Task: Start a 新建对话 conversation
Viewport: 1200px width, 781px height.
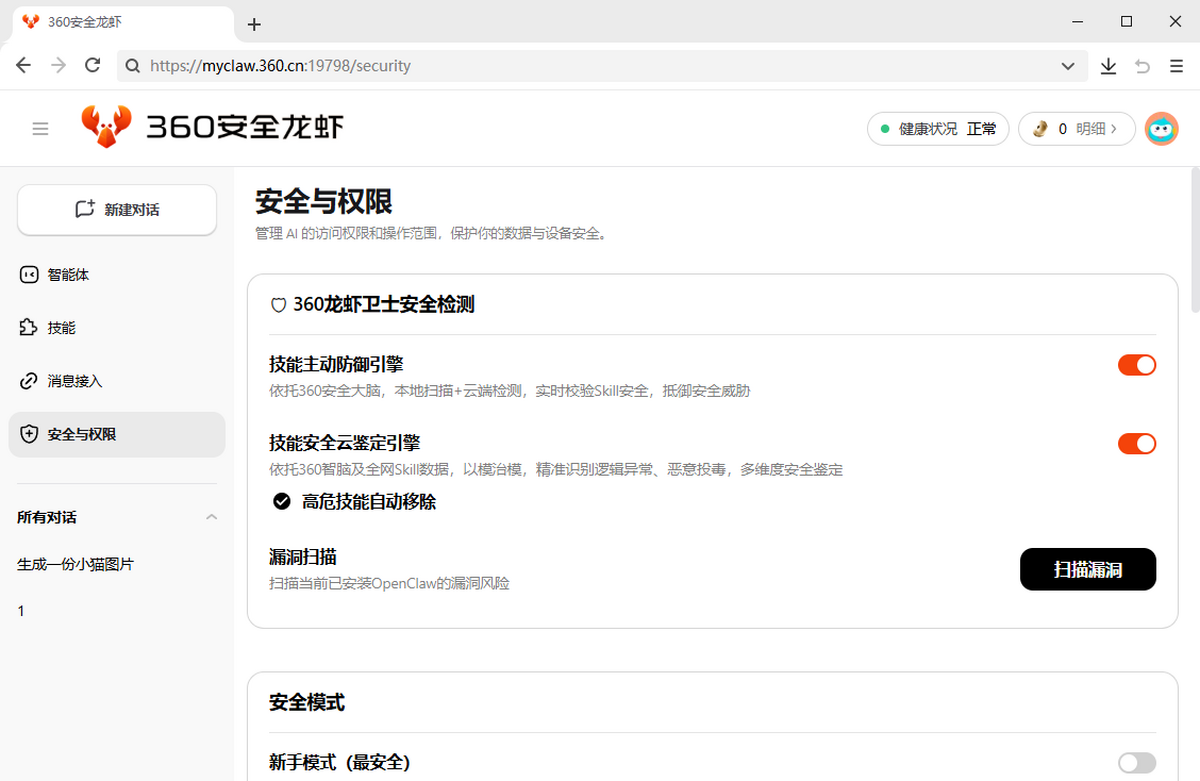Action: point(117,210)
